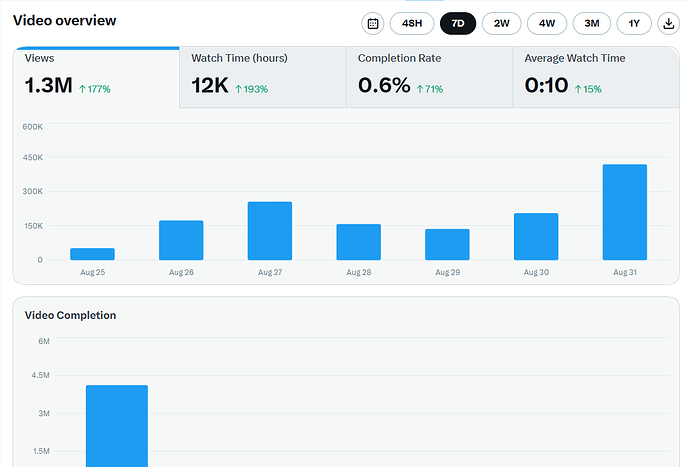Viewport: 690px width, 467px height.
Task: Click the 71% completion increase indicator
Action: 430,89
